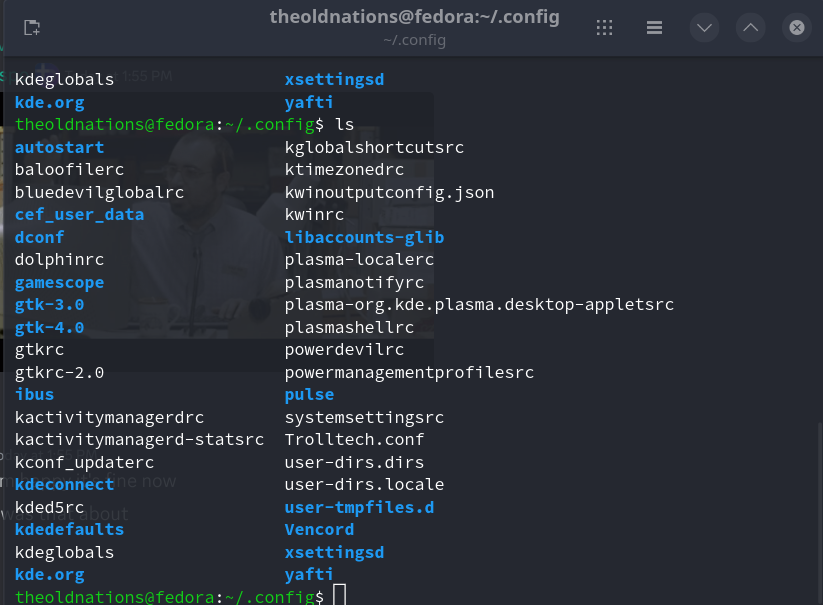Click the kded5rc file name
This screenshot has height=605, width=823.
(49, 507)
